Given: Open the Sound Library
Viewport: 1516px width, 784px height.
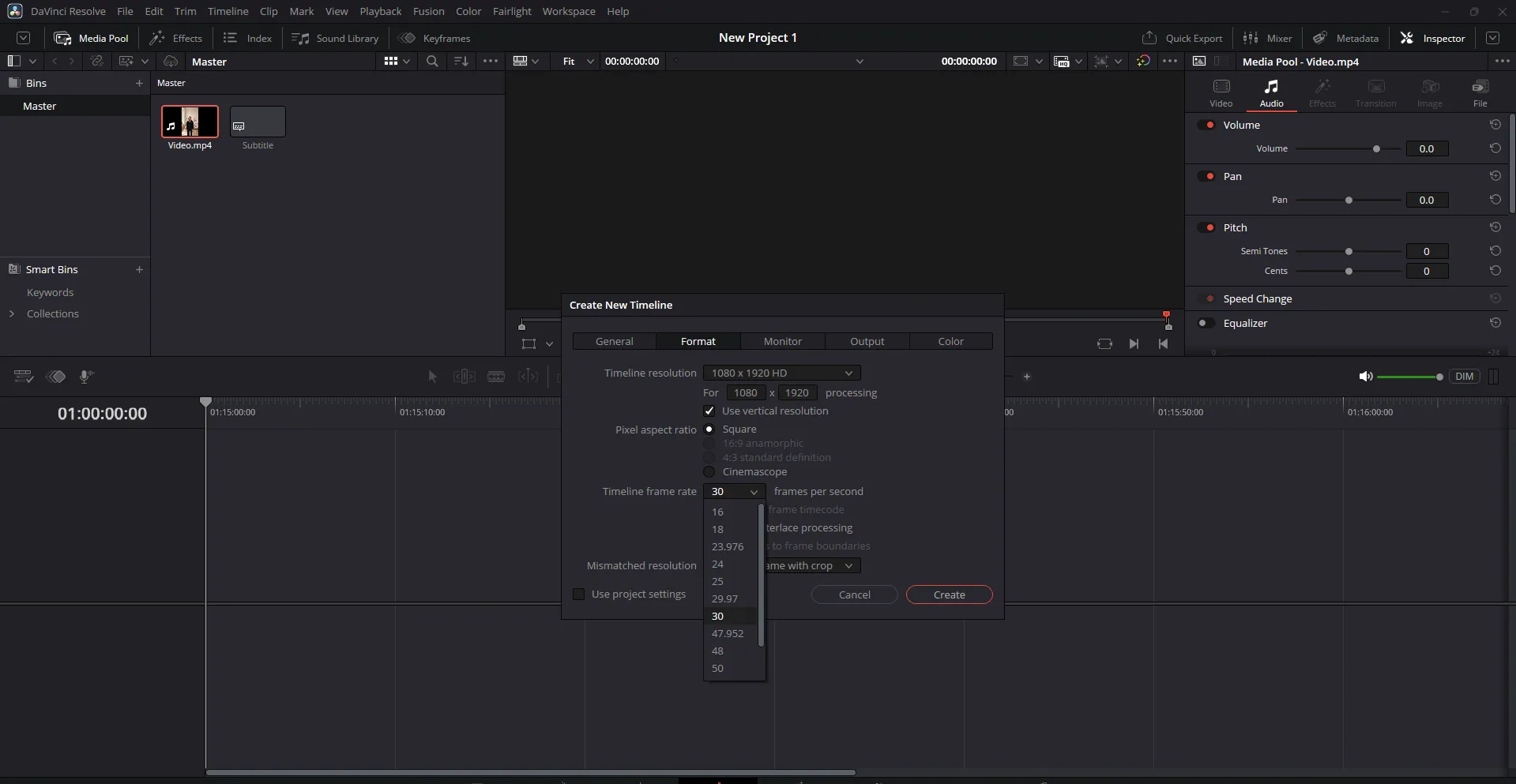Looking at the screenshot, I should [335, 38].
